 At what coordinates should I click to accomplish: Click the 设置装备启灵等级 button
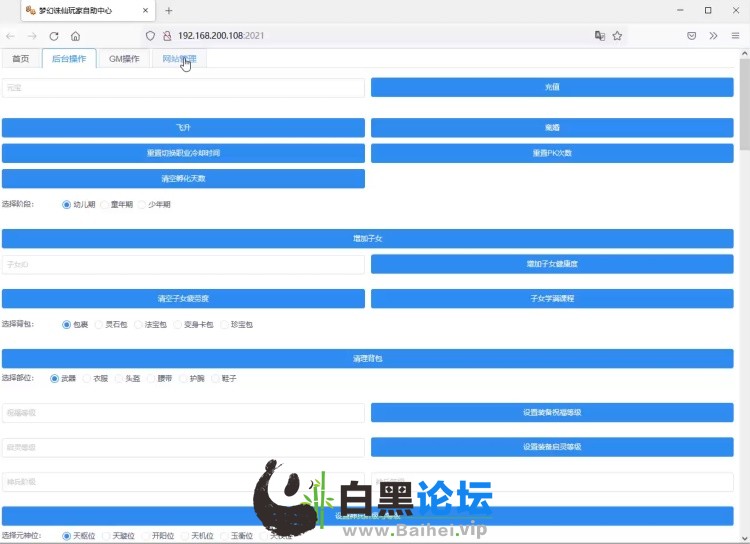point(552,447)
